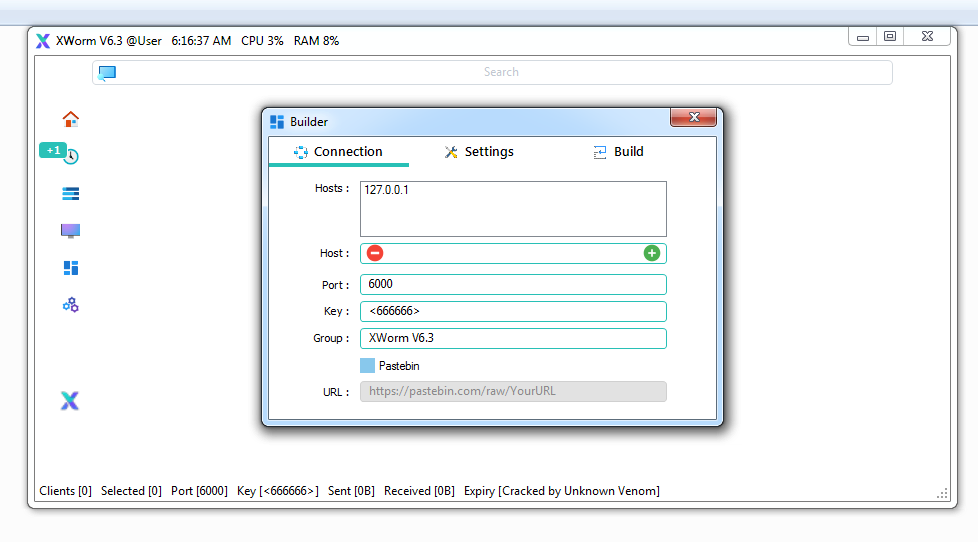This screenshot has width=978, height=542.
Task: Toggle the Pastebin checkbox
Action: pyautogui.click(x=368, y=366)
